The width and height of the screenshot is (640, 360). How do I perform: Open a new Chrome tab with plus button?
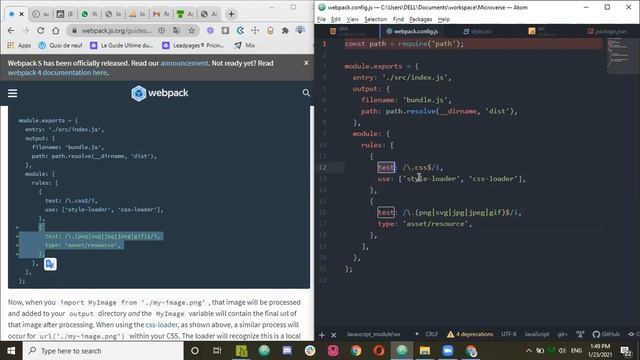231,14
